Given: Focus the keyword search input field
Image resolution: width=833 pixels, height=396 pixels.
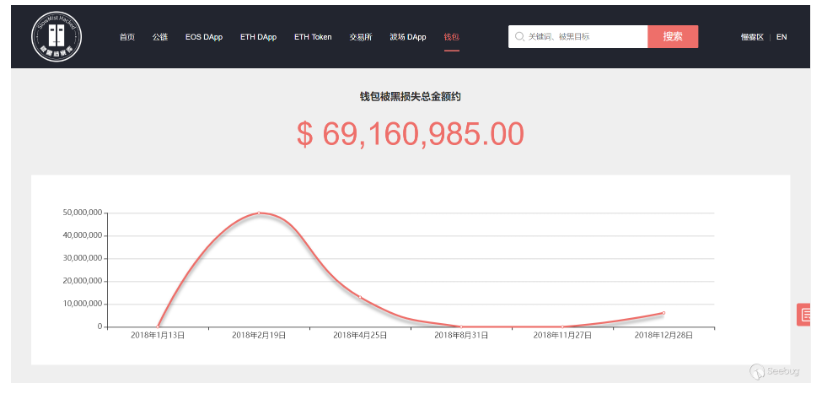Looking at the screenshot, I should pyautogui.click(x=578, y=37).
